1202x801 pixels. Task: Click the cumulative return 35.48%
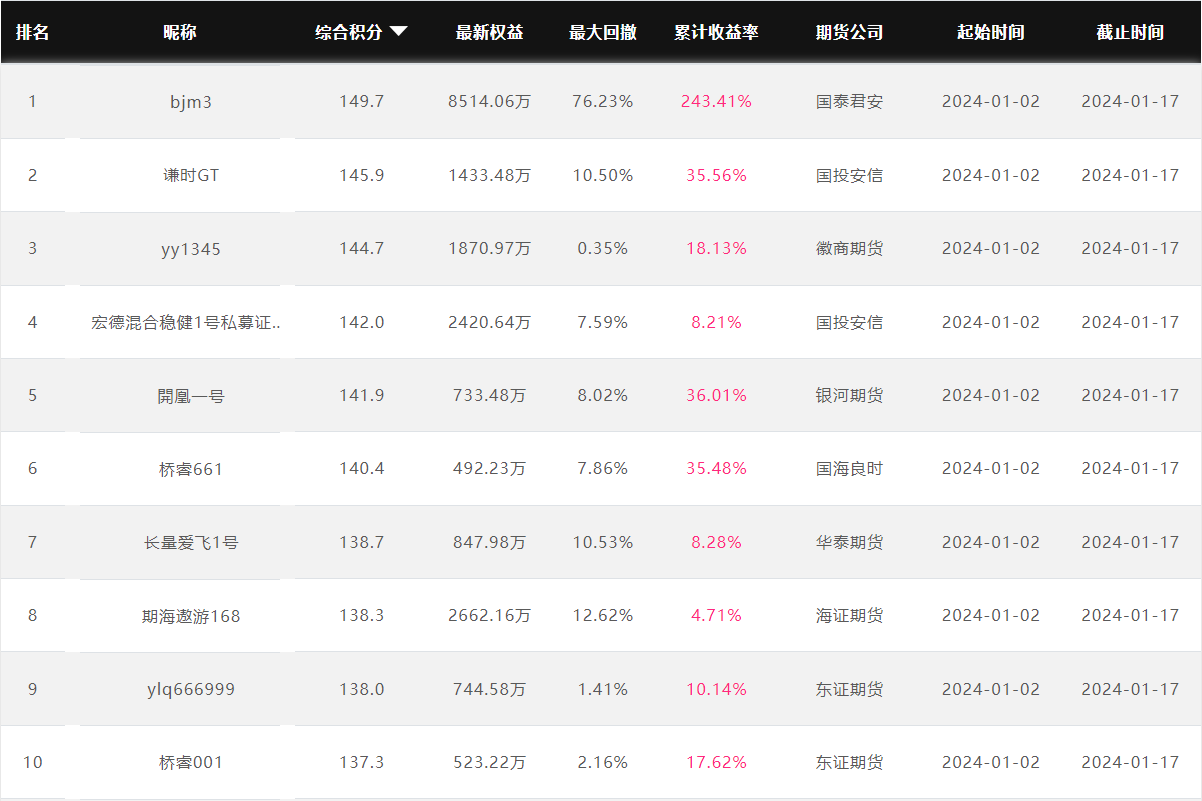[x=717, y=469]
